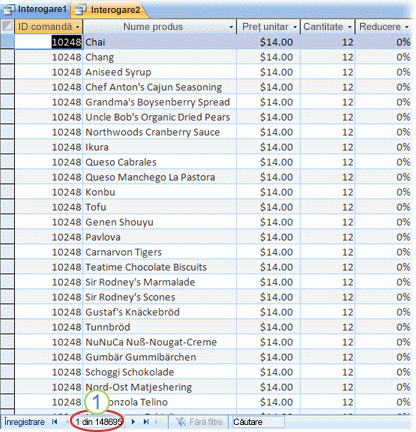Select the Konbu product name cell
Screen dimensions: 416x432
point(160,192)
